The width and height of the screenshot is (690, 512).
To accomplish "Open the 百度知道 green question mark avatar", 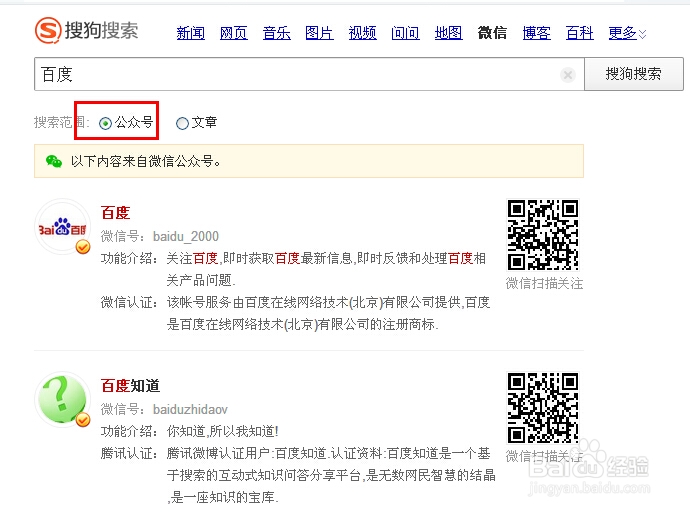I will 62,399.
